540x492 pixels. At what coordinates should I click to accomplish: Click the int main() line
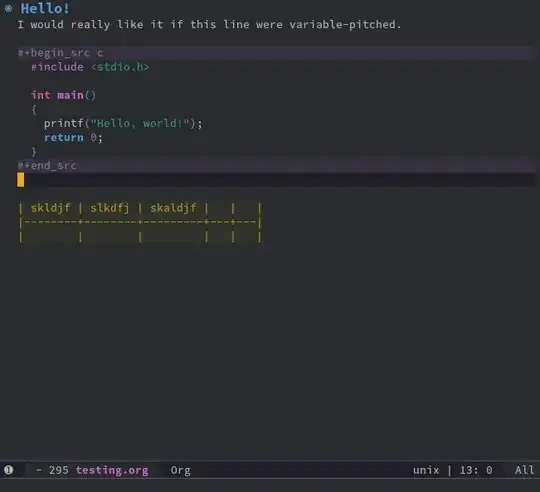click(63, 95)
